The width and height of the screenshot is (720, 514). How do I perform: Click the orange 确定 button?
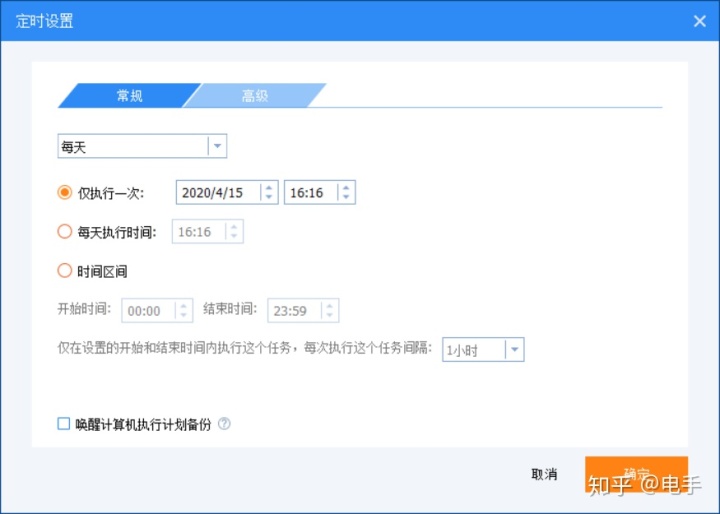click(x=636, y=474)
